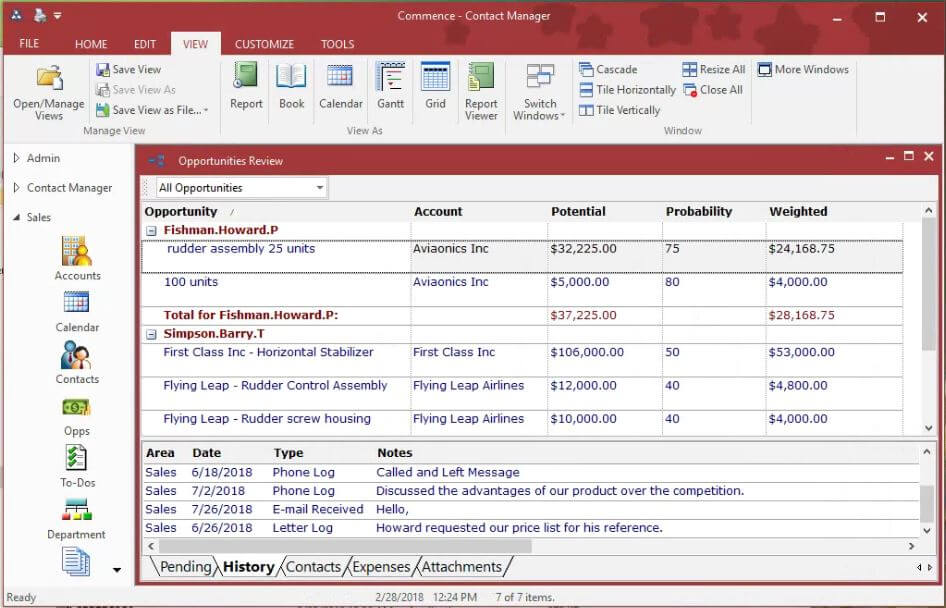This screenshot has width=946, height=608.
Task: Switch to the Contacts bottom tab
Action: pos(313,567)
